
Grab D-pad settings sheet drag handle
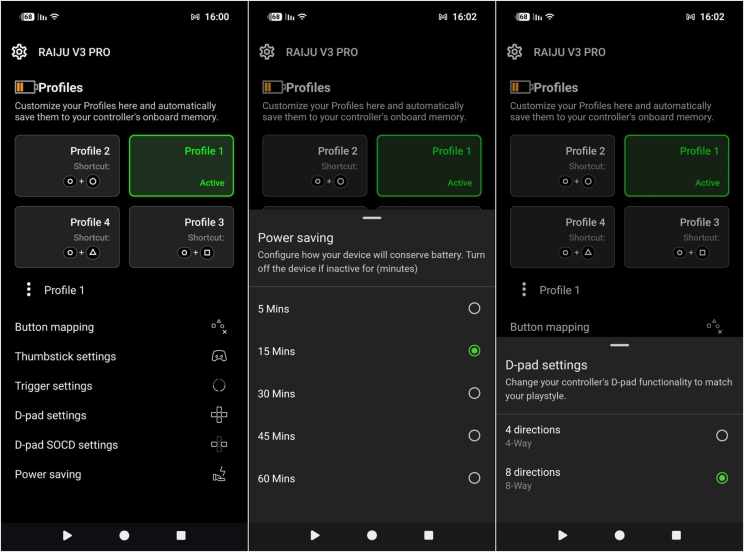pyautogui.click(x=620, y=345)
